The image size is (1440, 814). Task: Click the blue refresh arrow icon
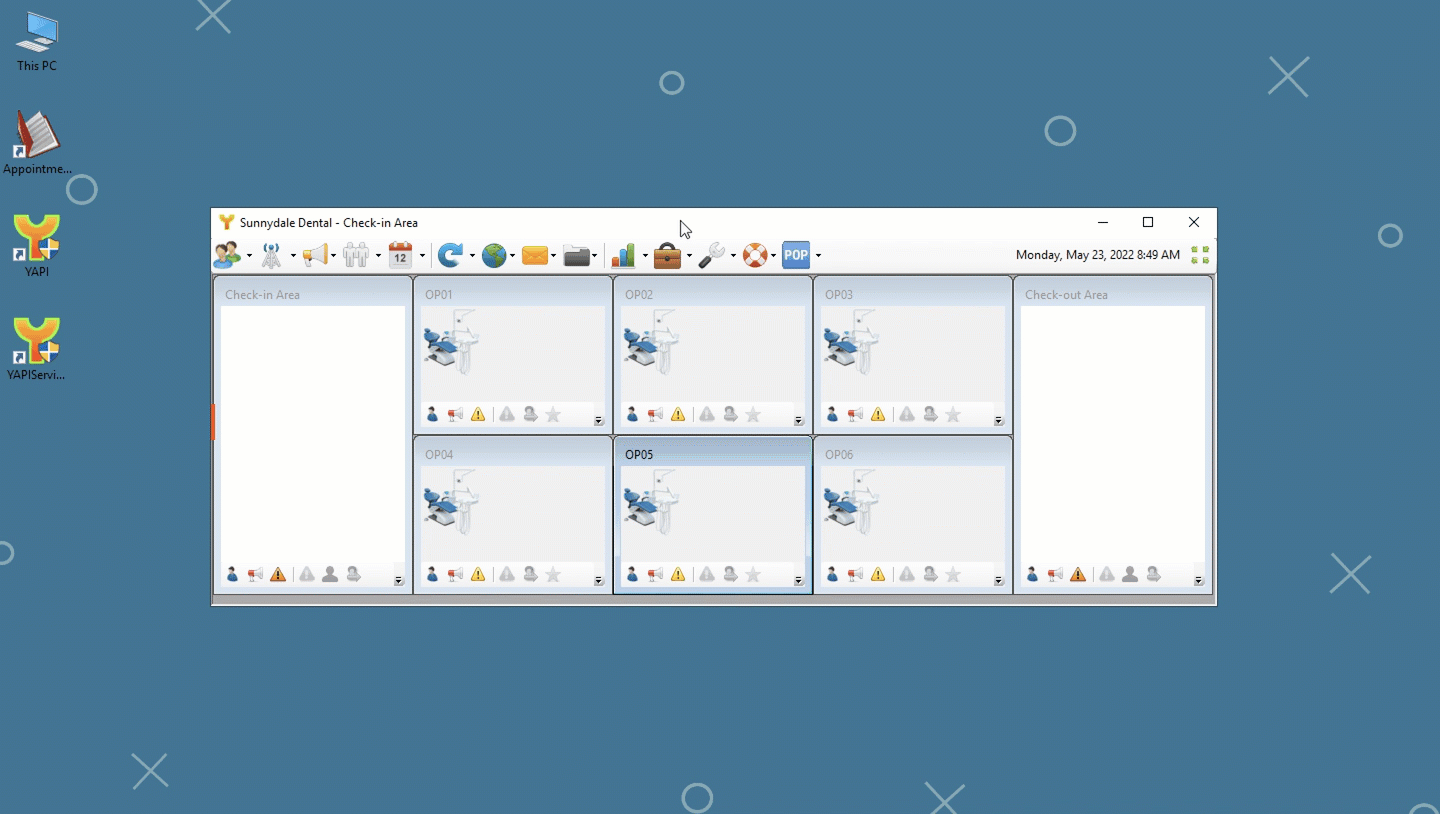tap(450, 256)
